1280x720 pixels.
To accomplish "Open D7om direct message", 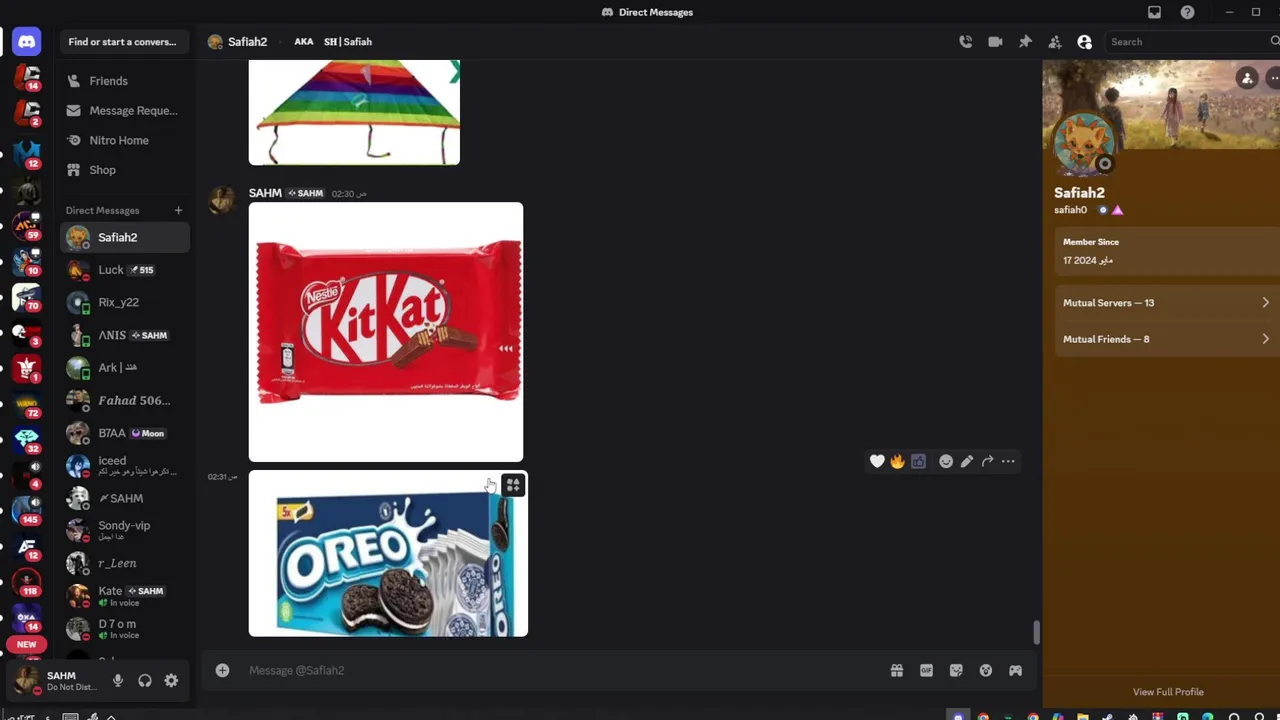I will pyautogui.click(x=125, y=628).
